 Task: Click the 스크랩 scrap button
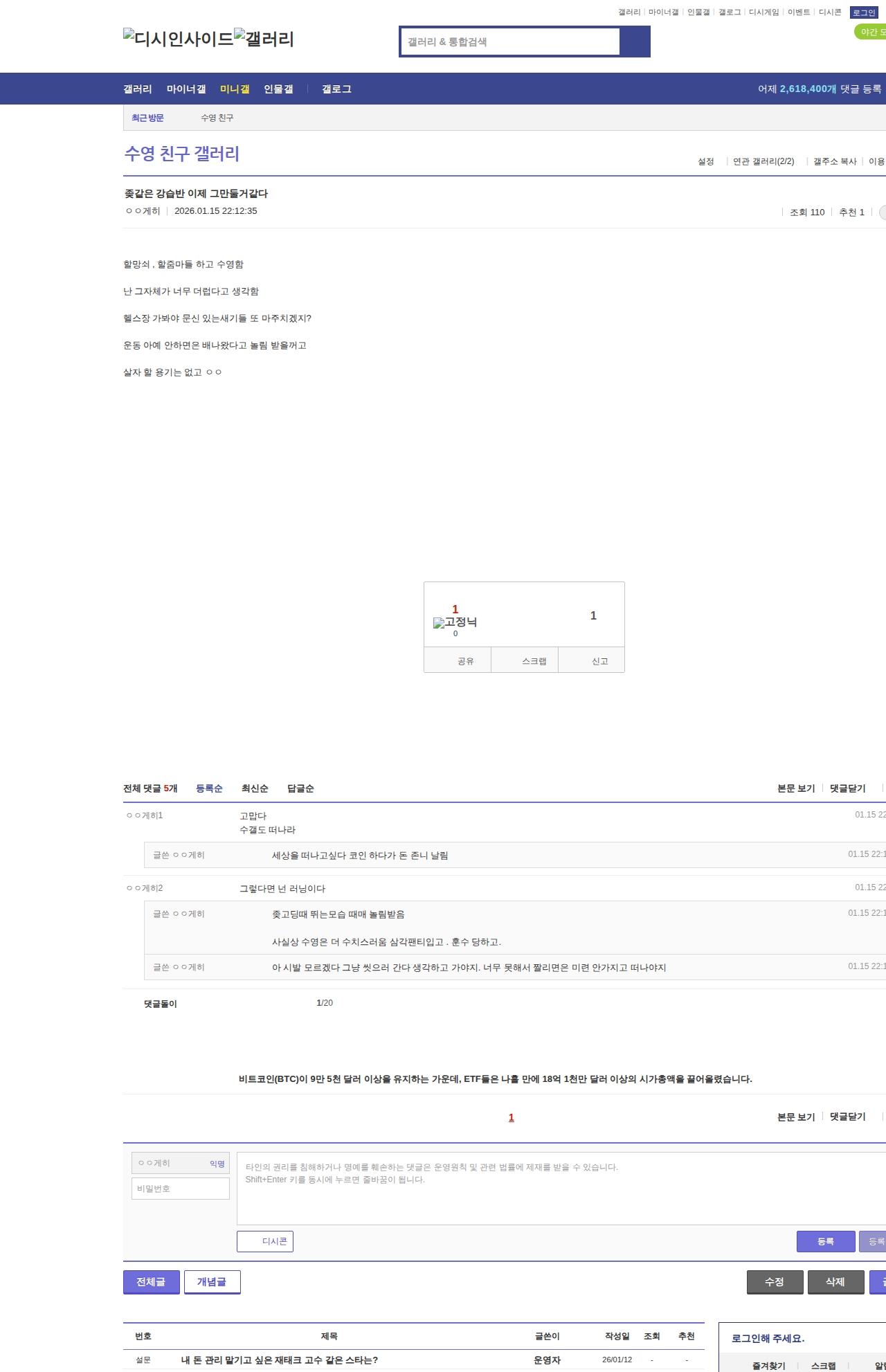(525, 660)
